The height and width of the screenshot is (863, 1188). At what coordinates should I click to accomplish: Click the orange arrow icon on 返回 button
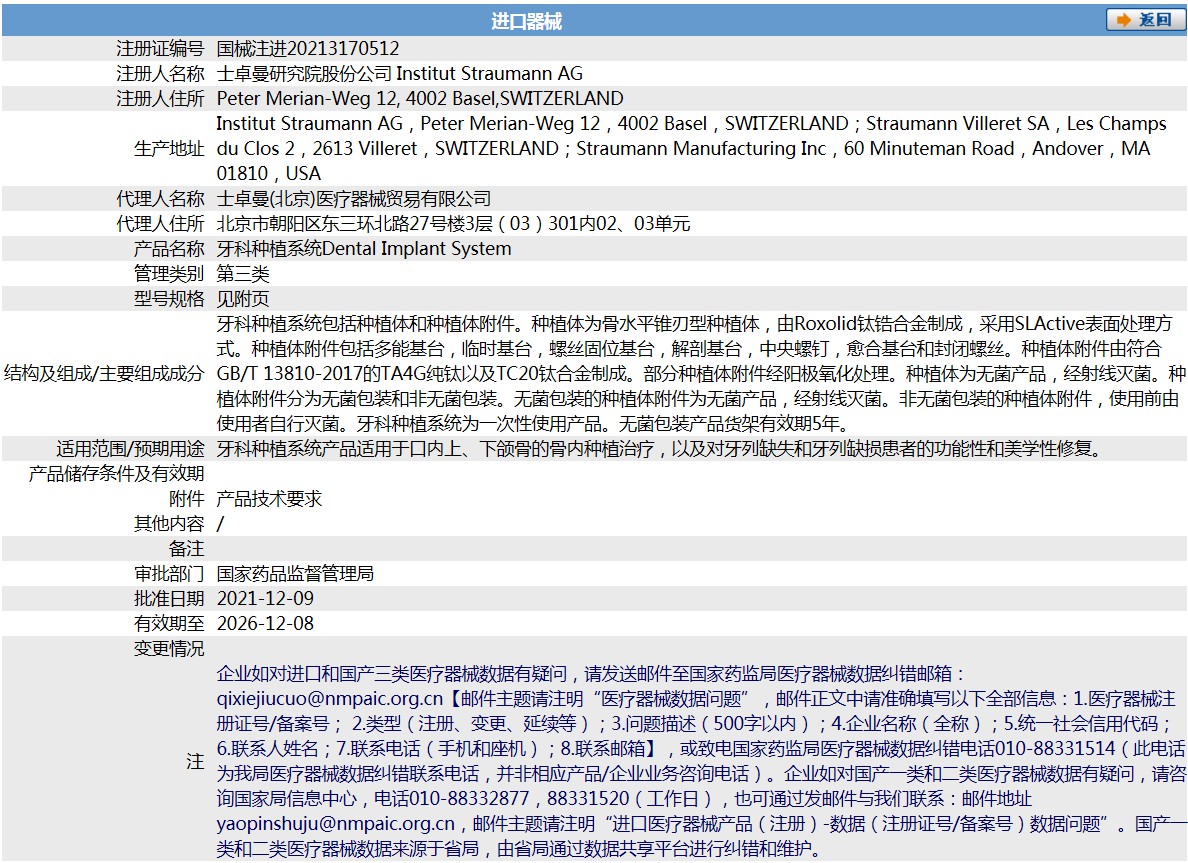[1124, 20]
